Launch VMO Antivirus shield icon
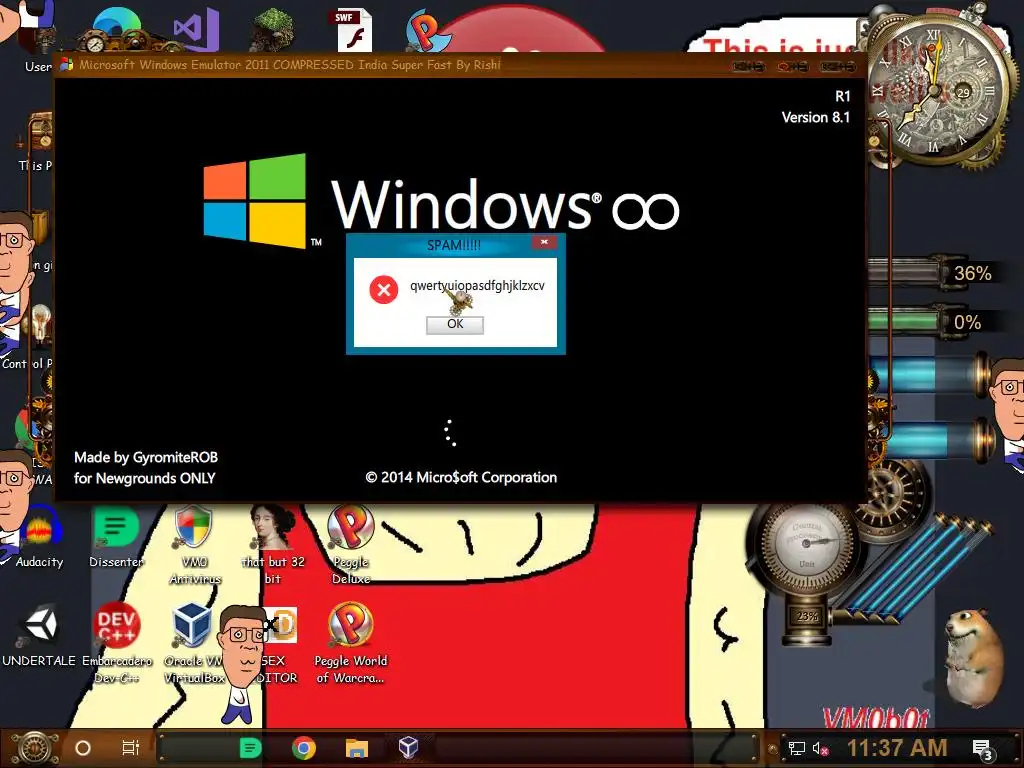Viewport: 1024px width, 768px height. [x=195, y=545]
